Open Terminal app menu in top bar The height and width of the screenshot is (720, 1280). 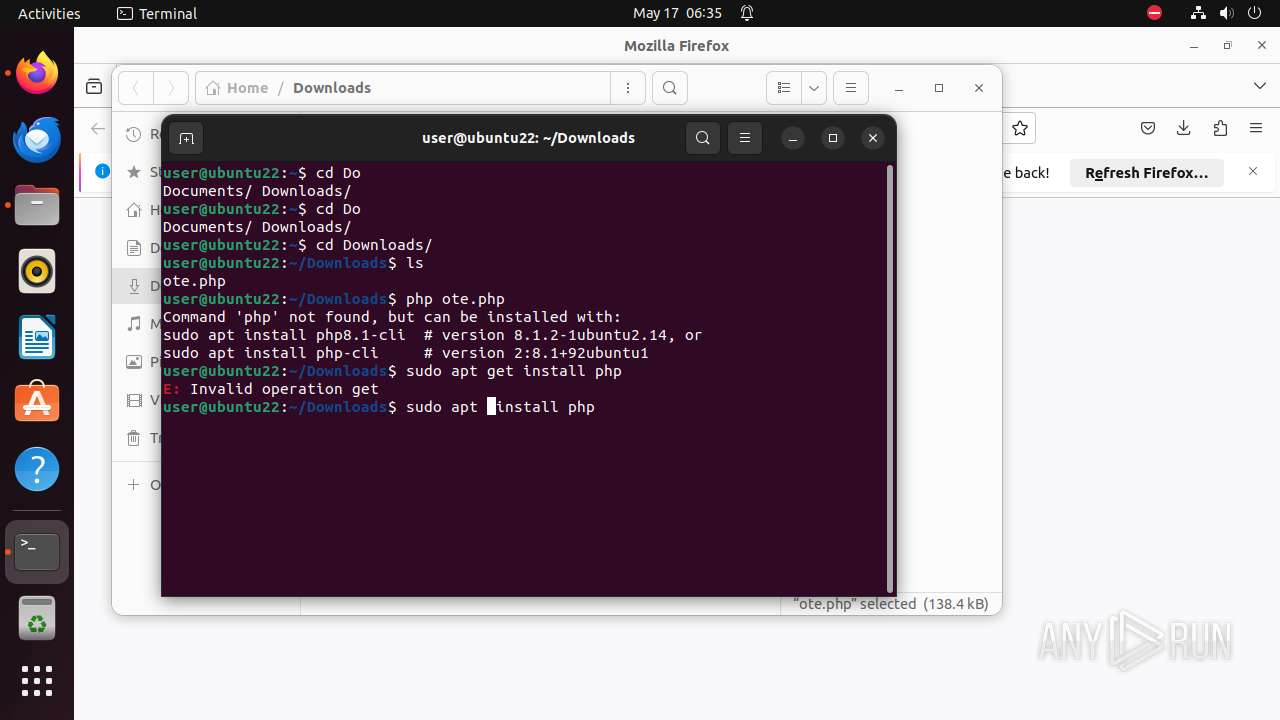point(157,13)
